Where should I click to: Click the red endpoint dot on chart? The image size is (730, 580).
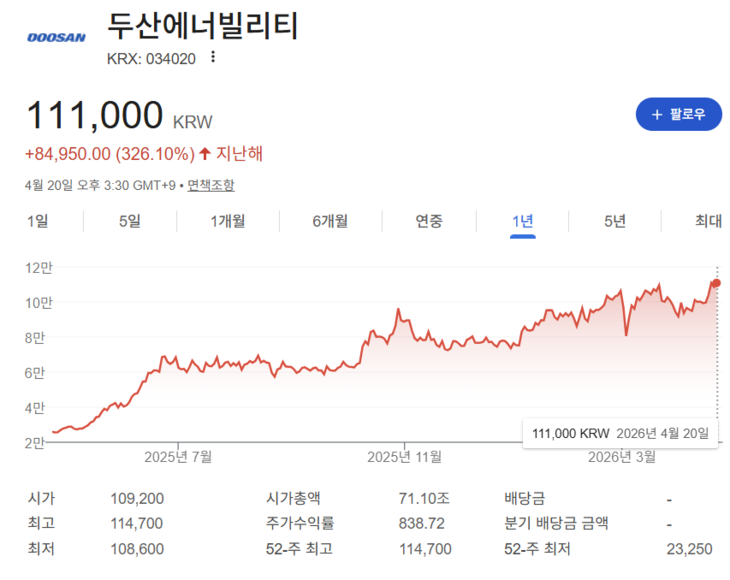(716, 284)
